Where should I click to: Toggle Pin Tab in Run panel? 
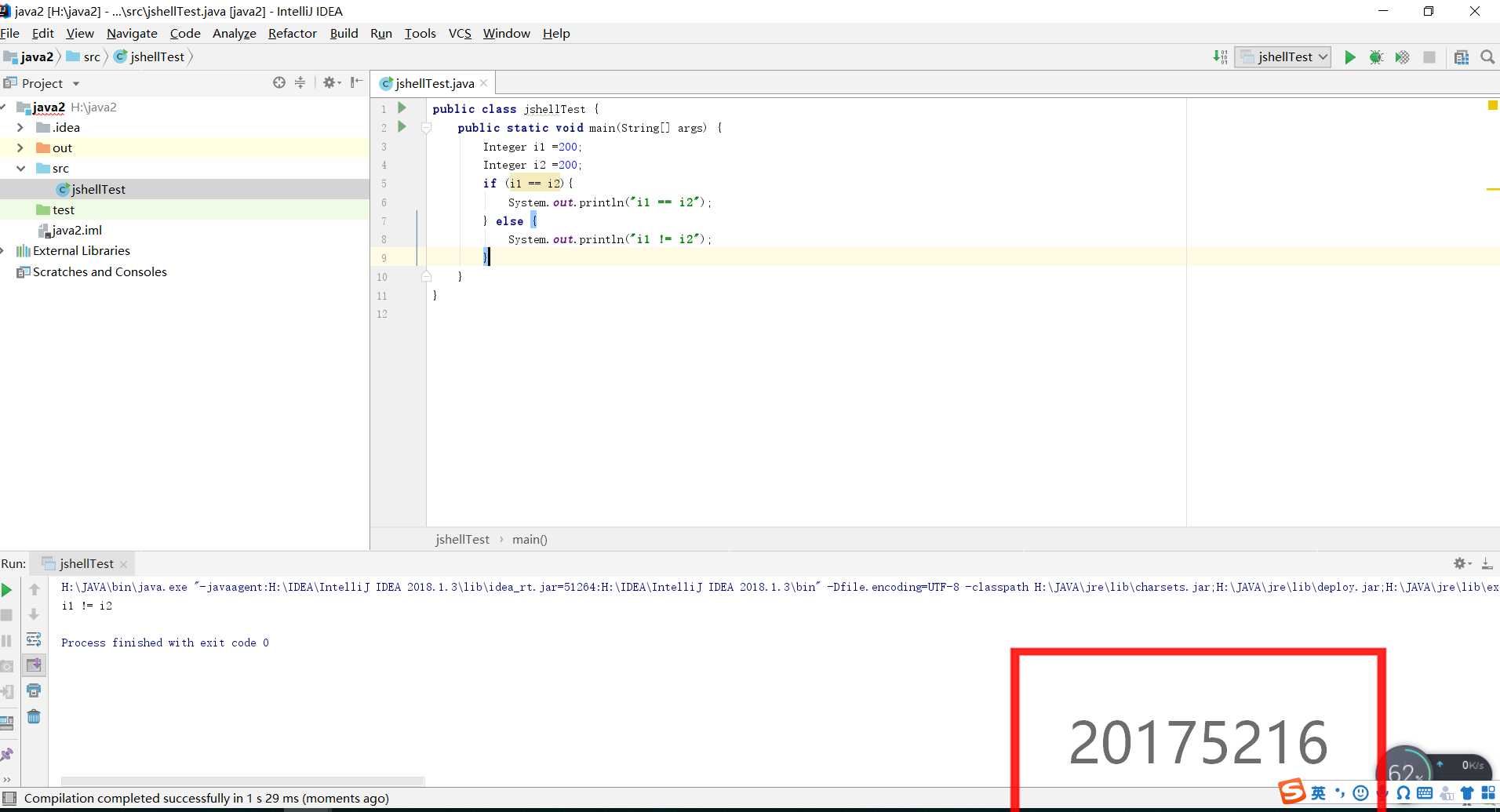click(x=7, y=754)
